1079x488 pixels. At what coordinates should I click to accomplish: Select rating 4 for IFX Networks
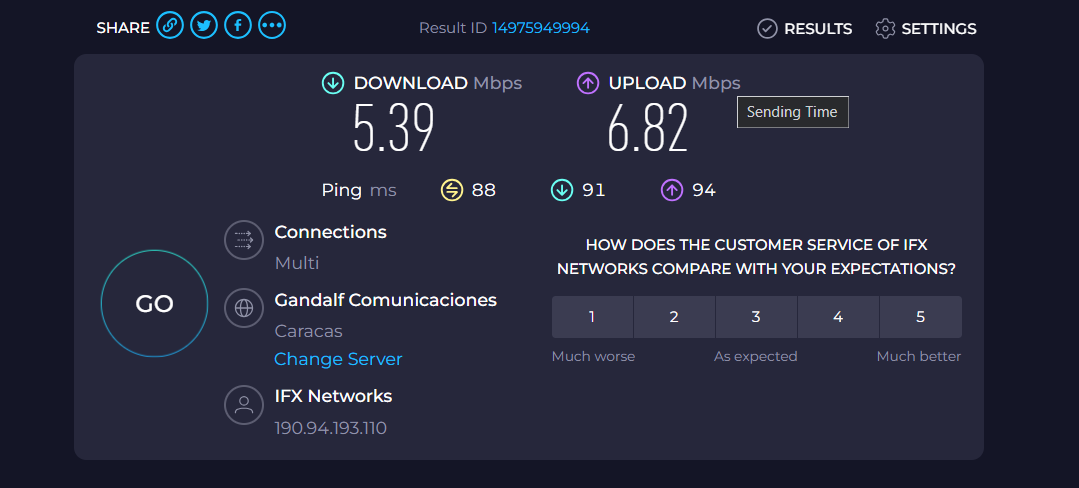coord(838,317)
